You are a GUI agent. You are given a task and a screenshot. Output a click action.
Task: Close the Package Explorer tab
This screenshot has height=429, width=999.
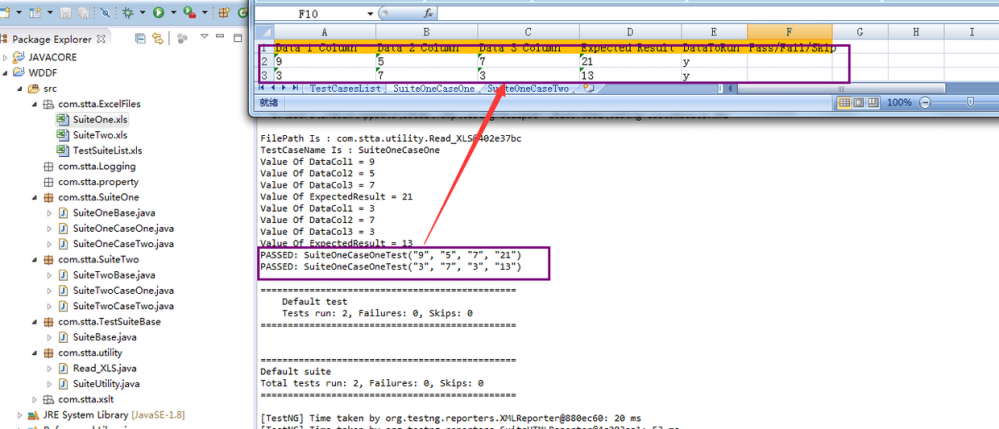tap(101, 39)
